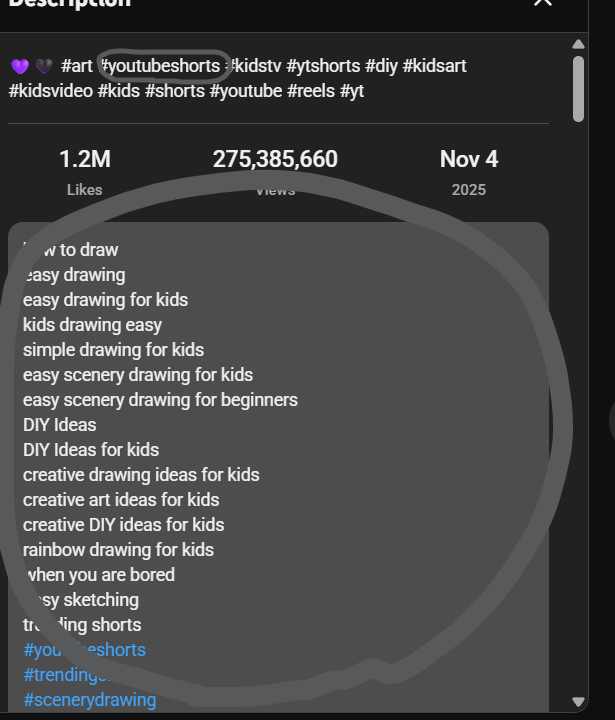The height and width of the screenshot is (720, 615).
Task: Click the description scrollbar thumb
Action: 578,88
